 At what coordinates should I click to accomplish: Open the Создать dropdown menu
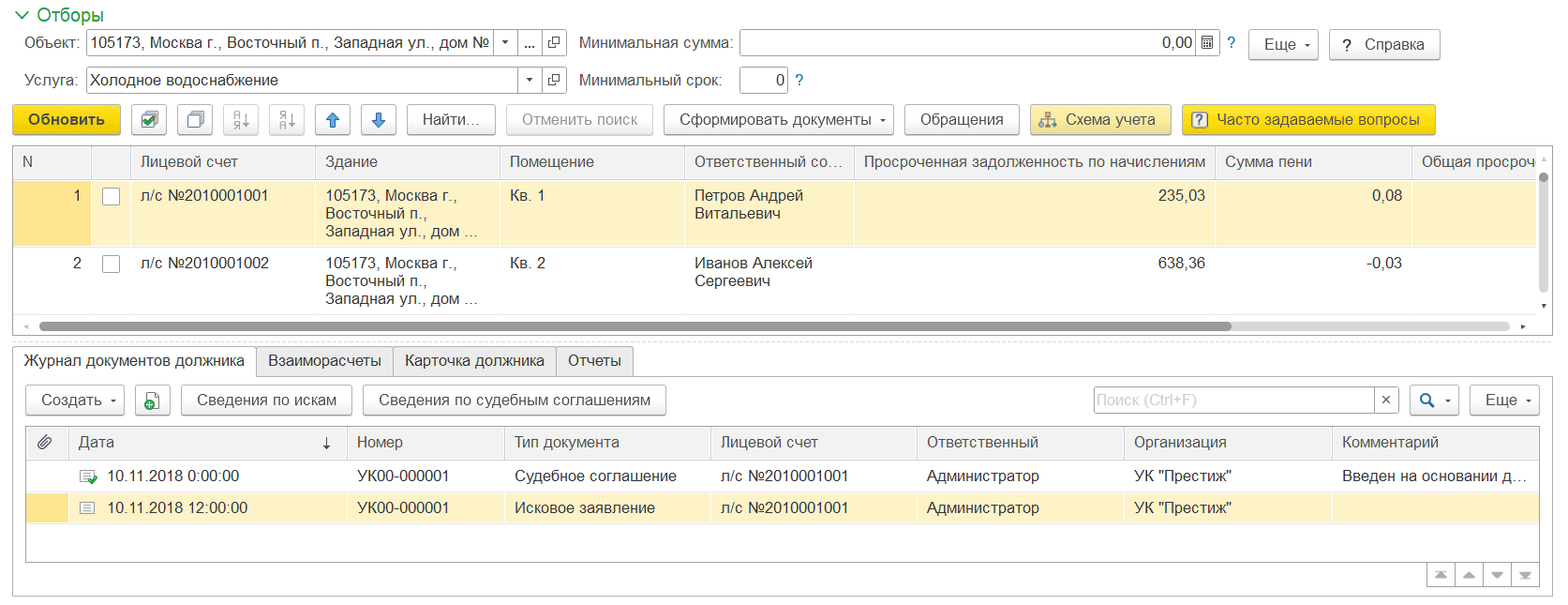[x=80, y=401]
